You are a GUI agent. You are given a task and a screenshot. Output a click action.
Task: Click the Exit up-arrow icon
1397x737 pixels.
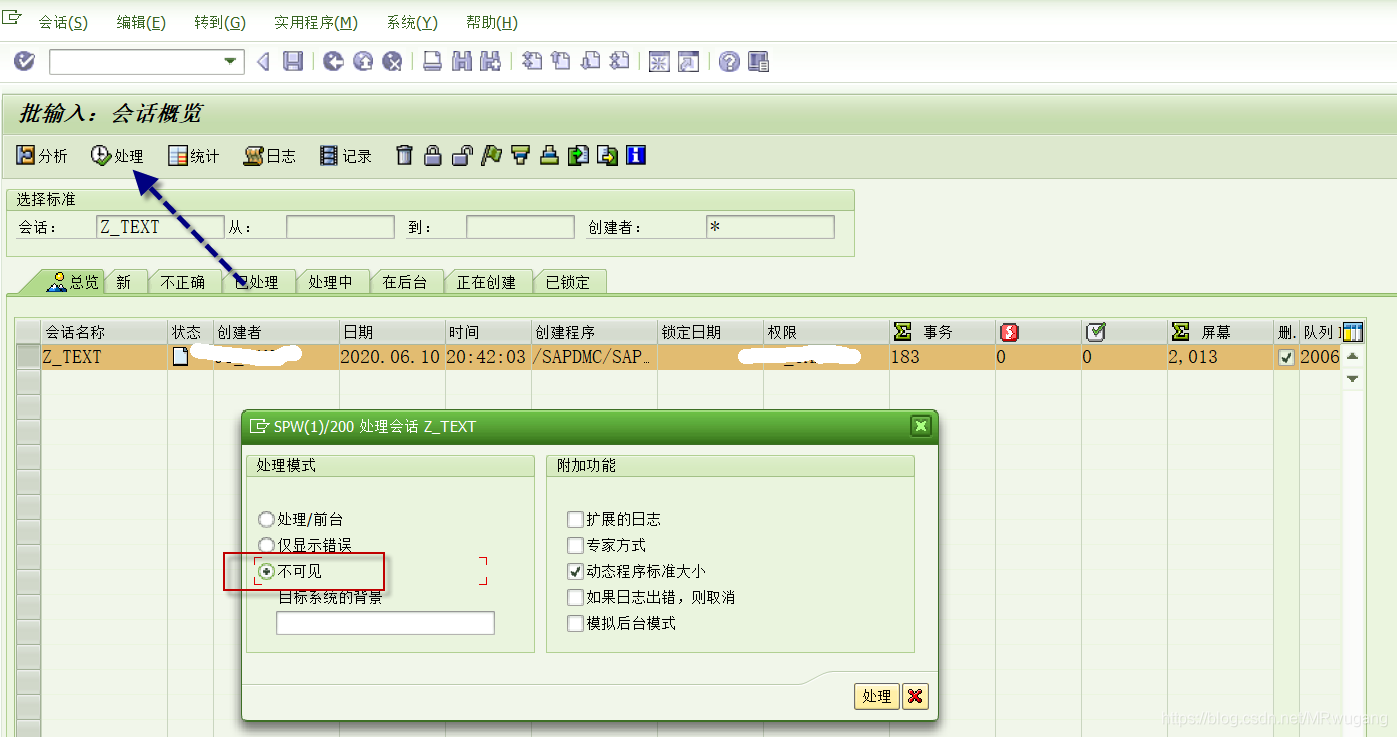363,62
